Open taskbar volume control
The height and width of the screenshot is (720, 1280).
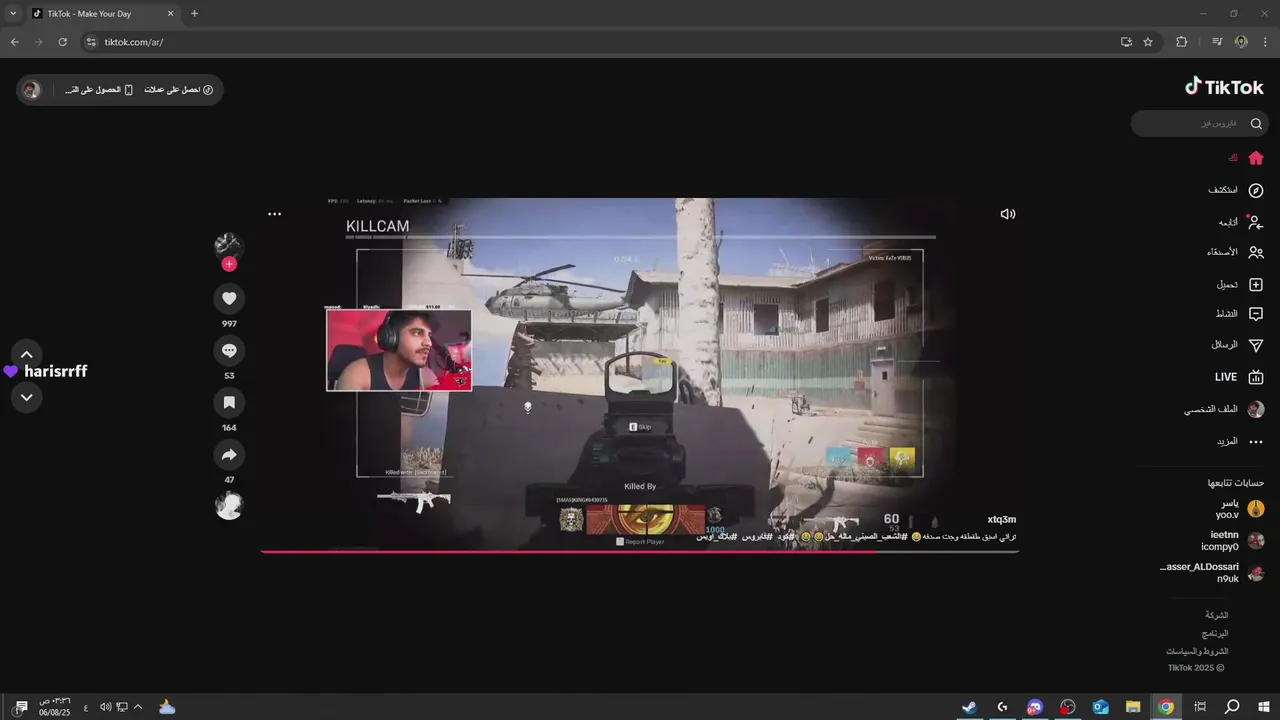tap(105, 707)
